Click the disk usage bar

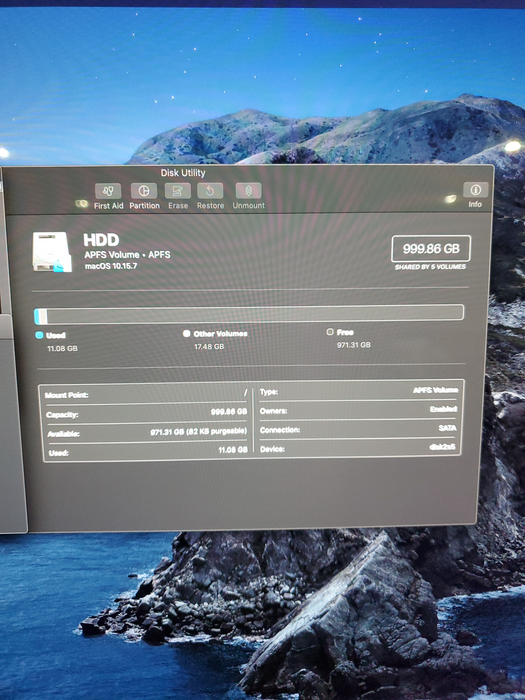(x=249, y=314)
